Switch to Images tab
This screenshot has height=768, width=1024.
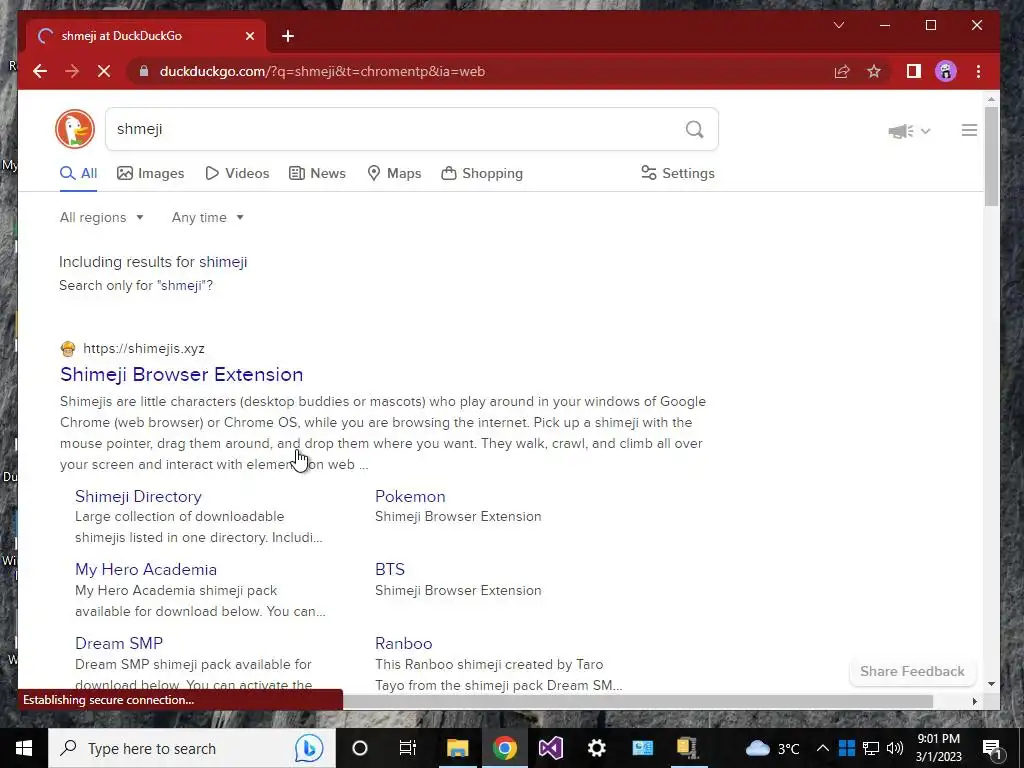[x=151, y=173]
